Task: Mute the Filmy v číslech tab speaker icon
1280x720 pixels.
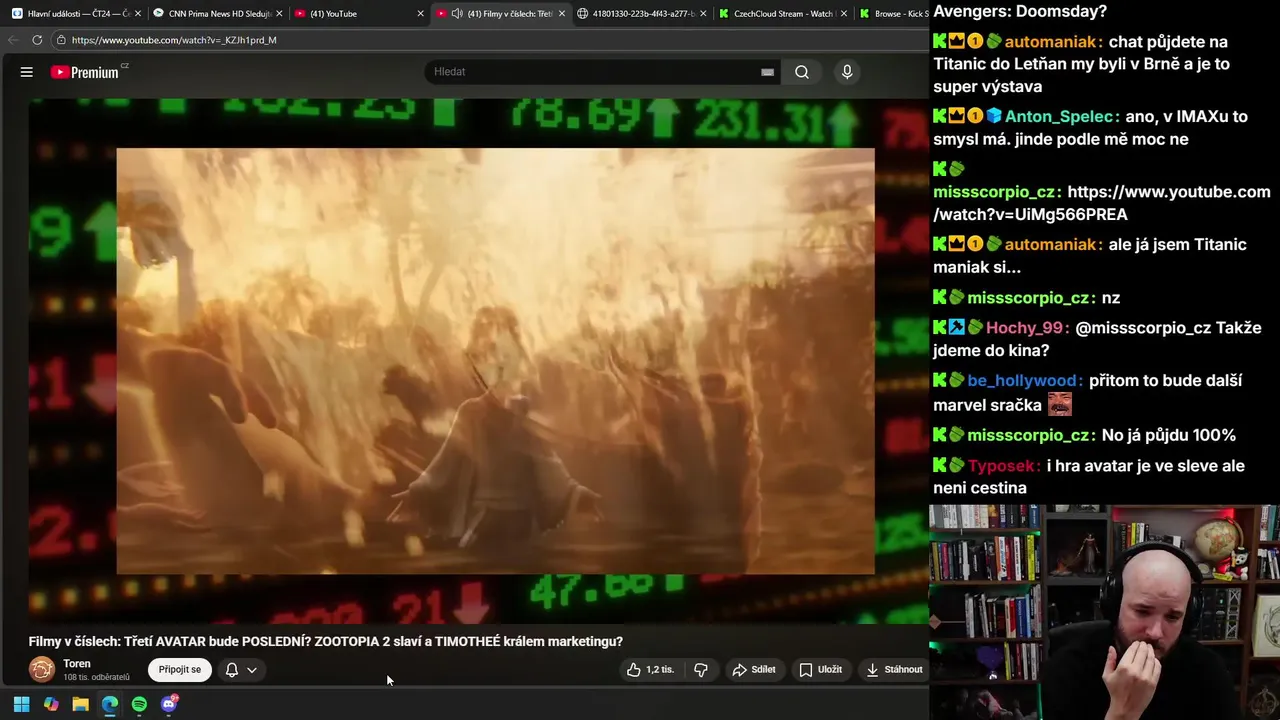Action: coord(457,14)
